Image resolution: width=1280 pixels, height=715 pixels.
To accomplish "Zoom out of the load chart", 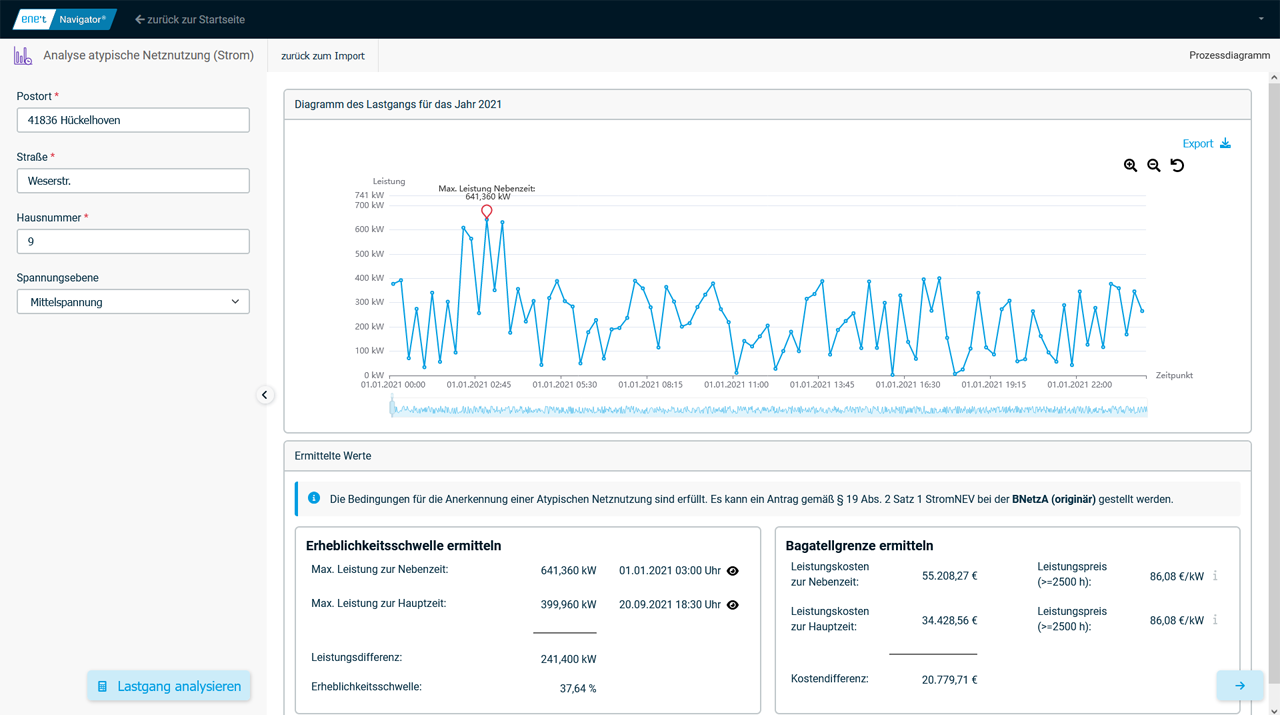I will coord(1154,166).
